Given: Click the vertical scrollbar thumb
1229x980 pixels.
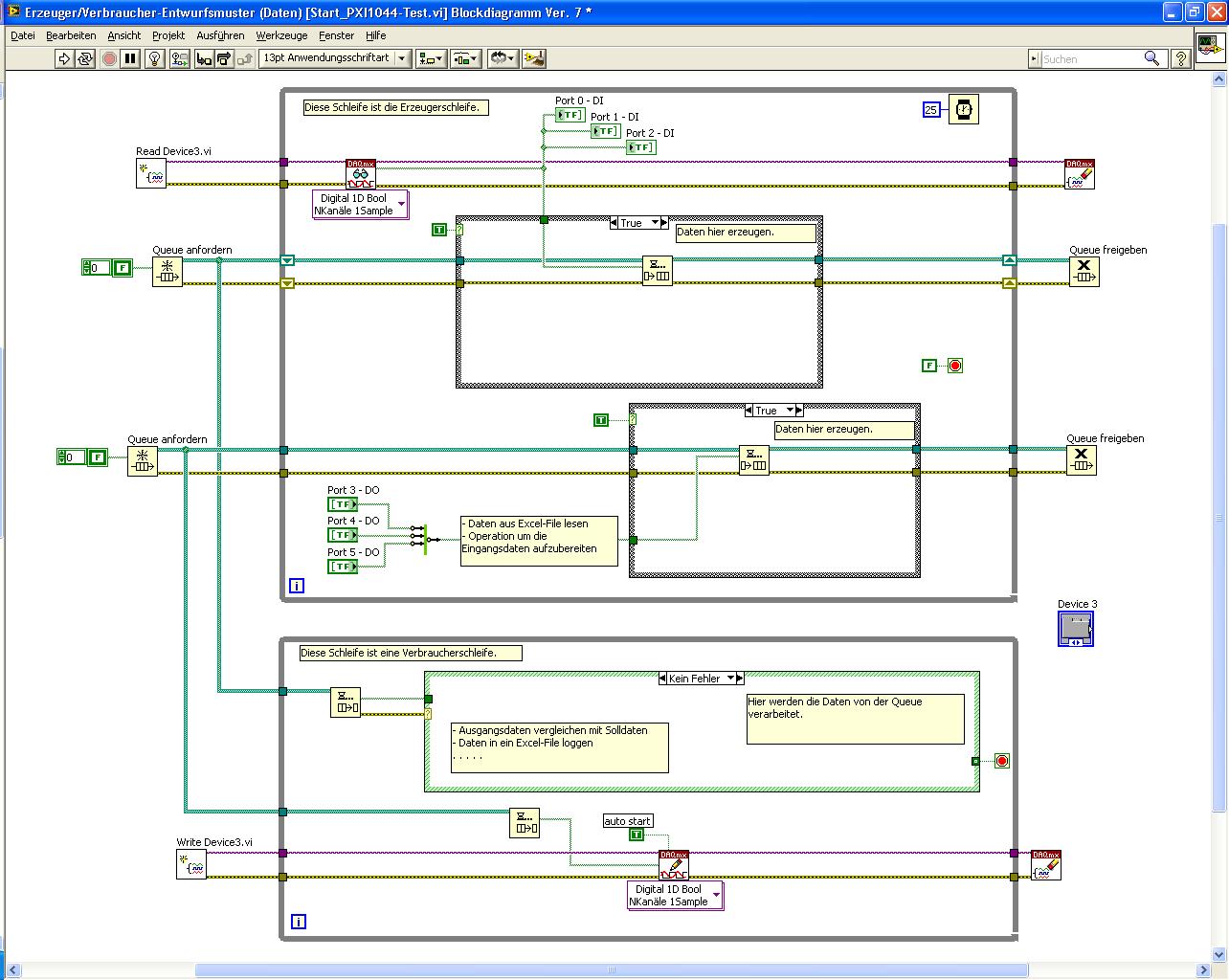Looking at the screenshot, I should [1220, 517].
